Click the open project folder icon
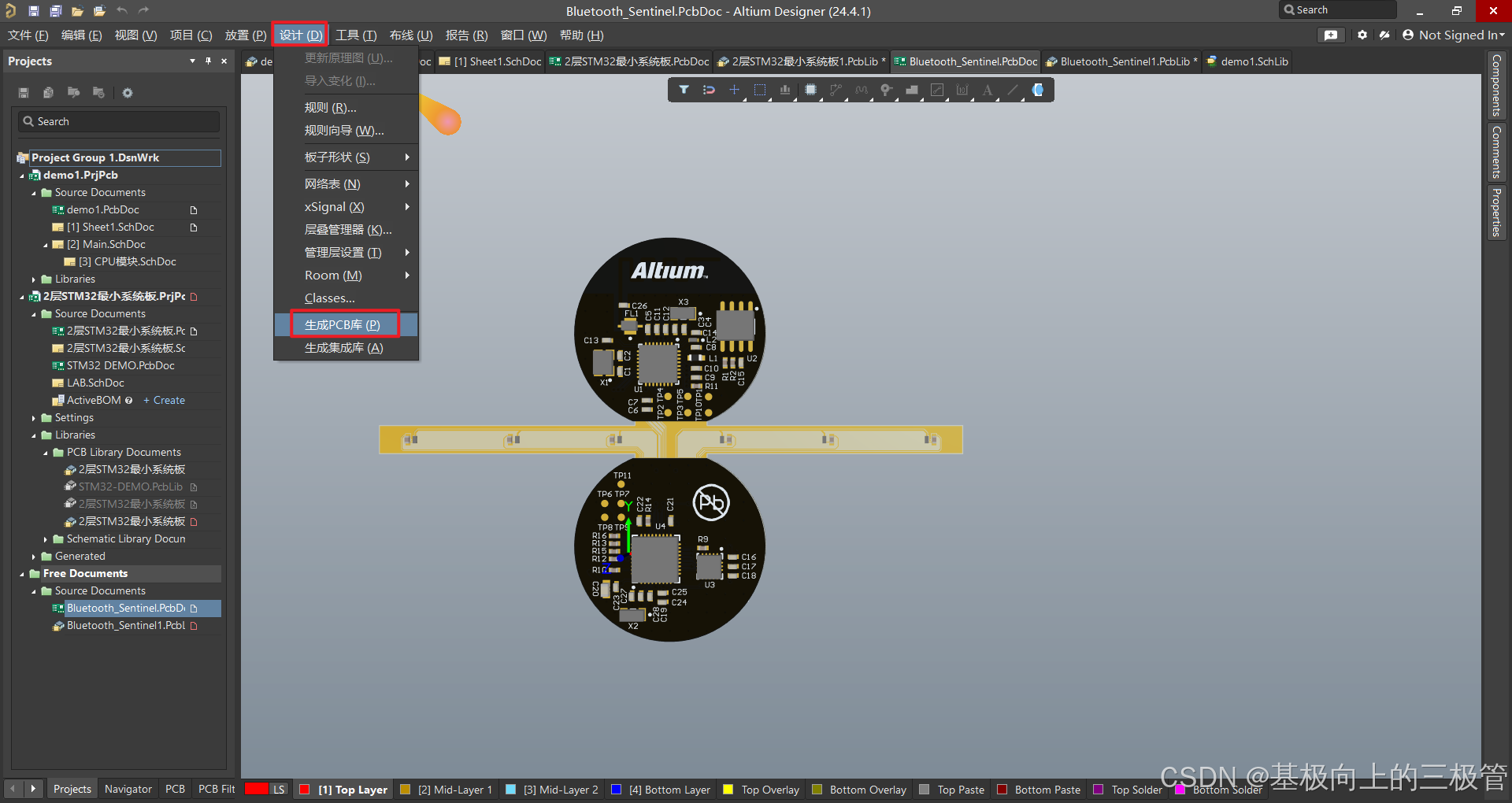Screen dimensions: 1512x803 point(99,11)
